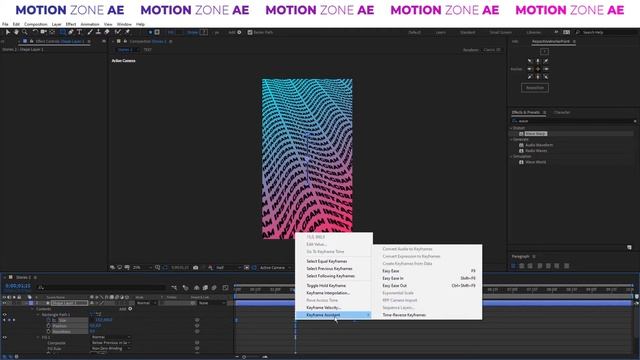Open the viewer resolution Half dropdown
The image size is (640, 360).
click(228, 268)
